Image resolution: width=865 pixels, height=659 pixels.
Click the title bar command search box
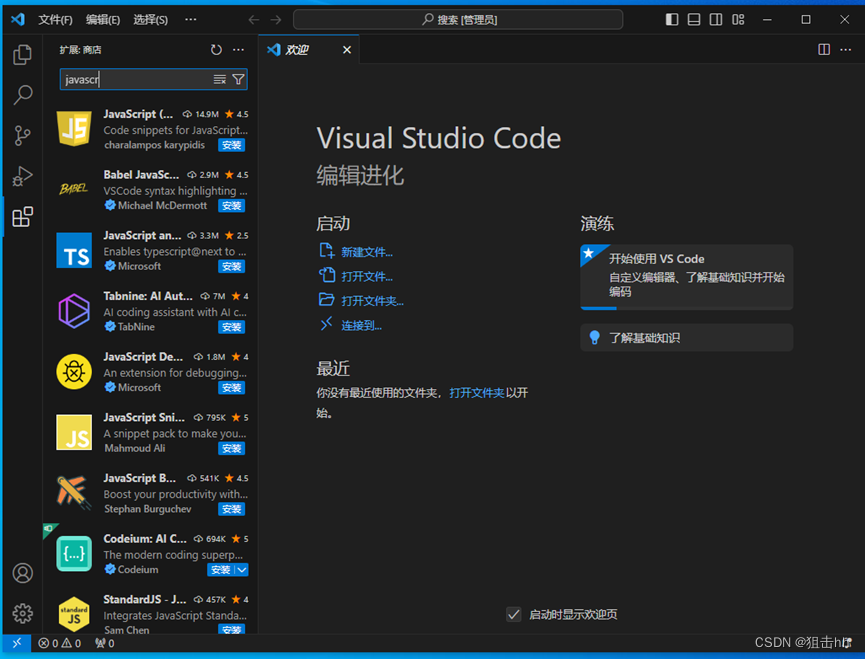tap(458, 20)
